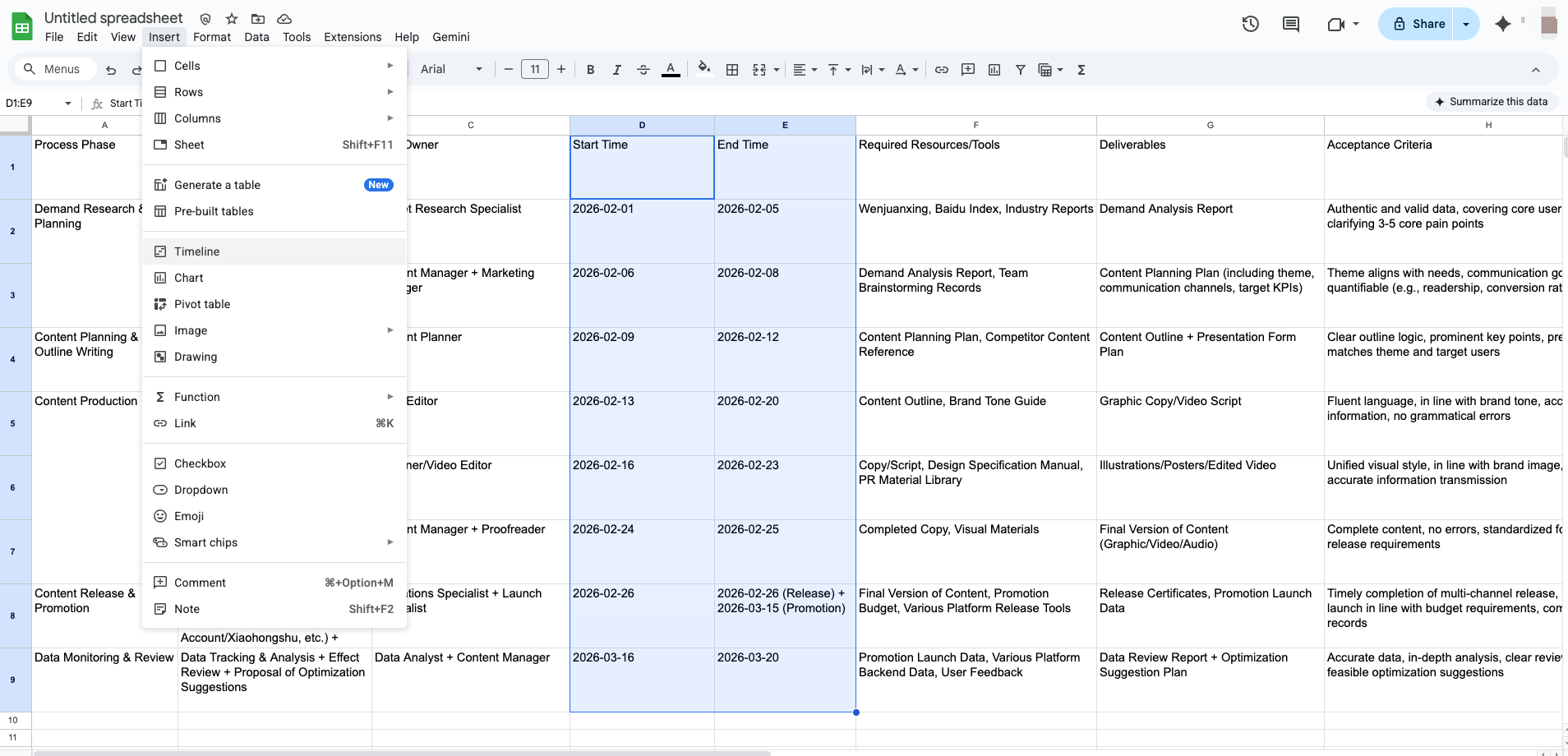Click Summarize this data button
Screen dimensions: 1568x756
point(1491,102)
